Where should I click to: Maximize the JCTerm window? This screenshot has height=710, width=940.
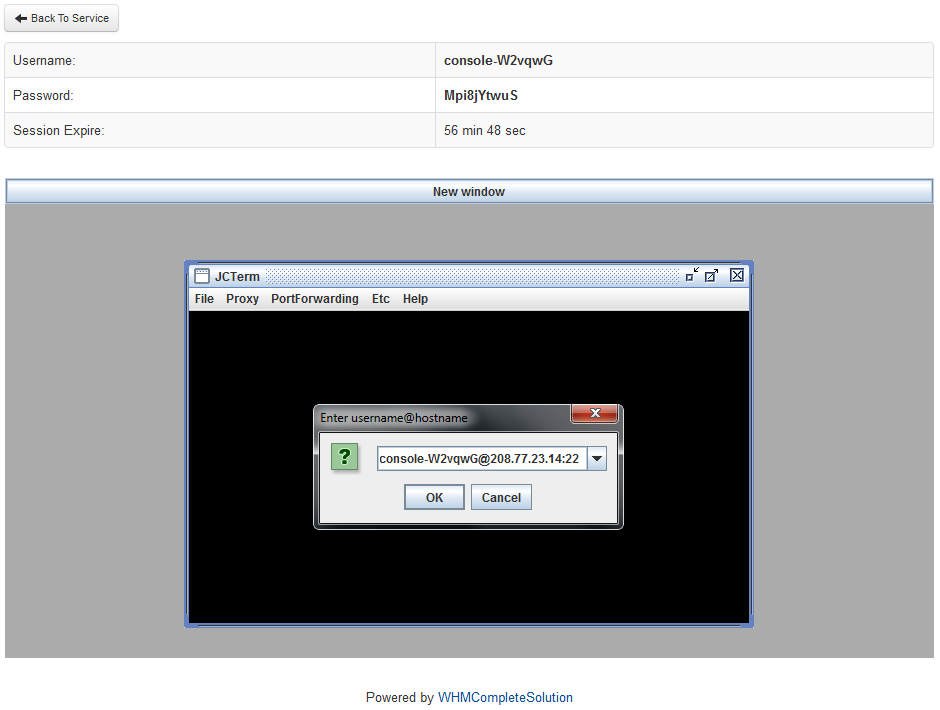711,275
